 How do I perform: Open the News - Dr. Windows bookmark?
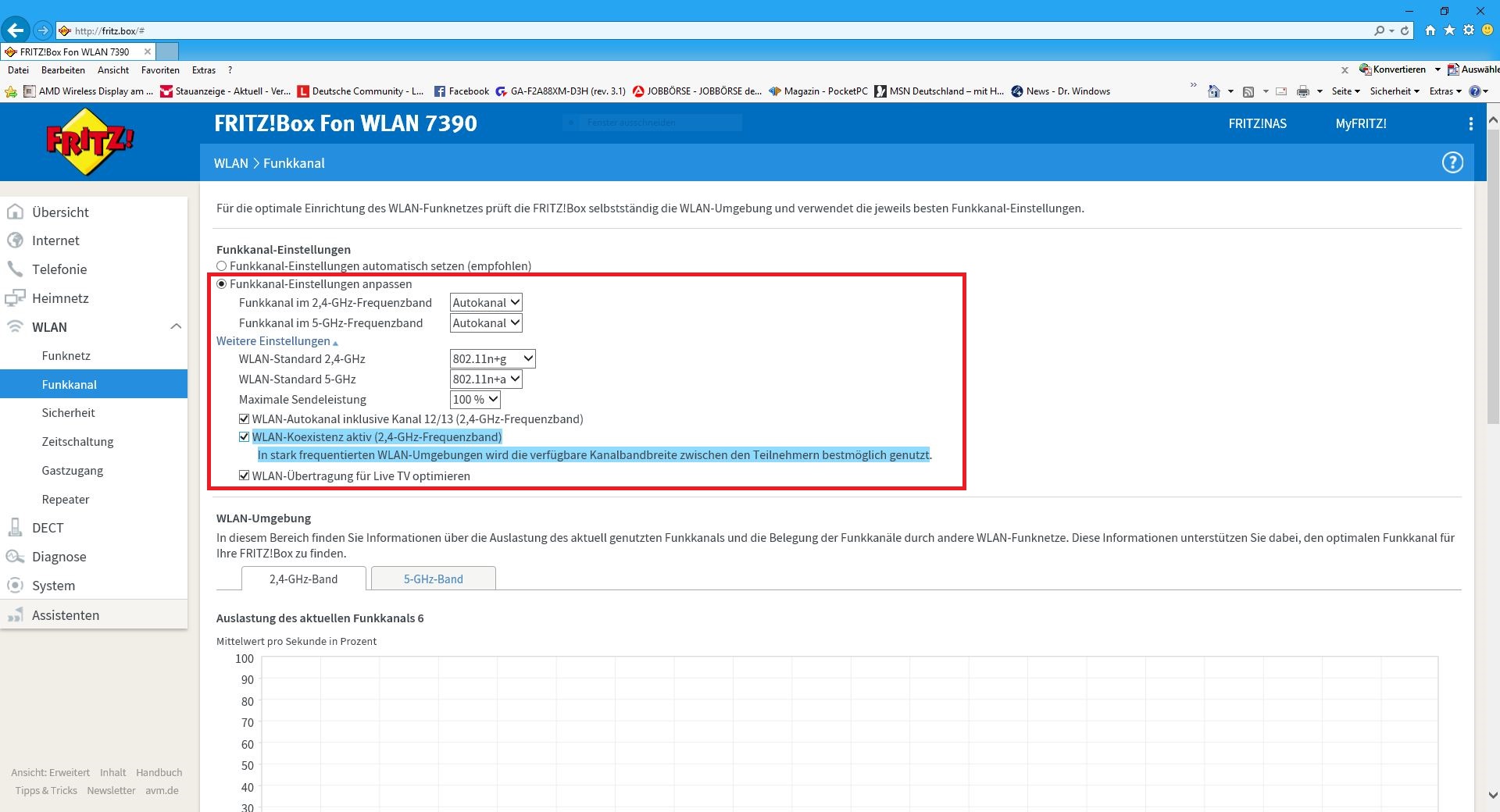[x=1060, y=91]
